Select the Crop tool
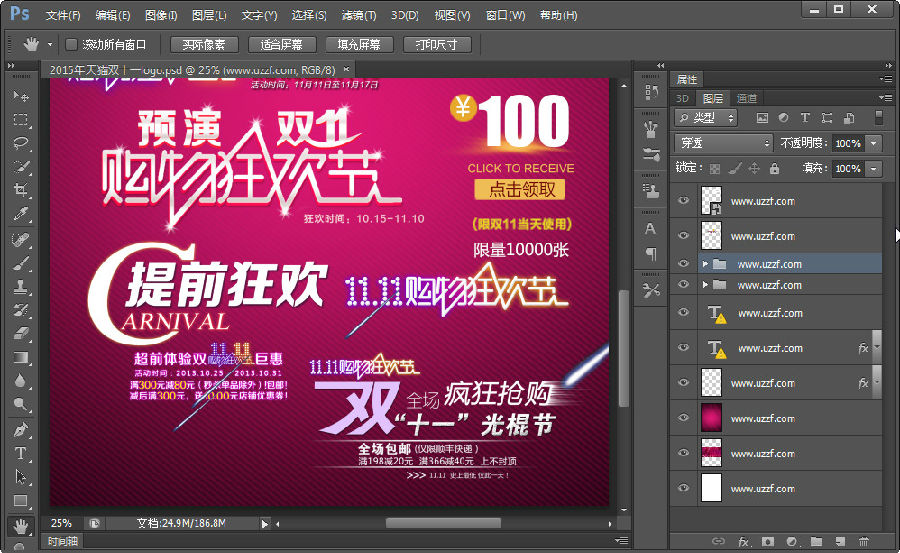Viewport: 900px width, 553px height. coord(21,190)
